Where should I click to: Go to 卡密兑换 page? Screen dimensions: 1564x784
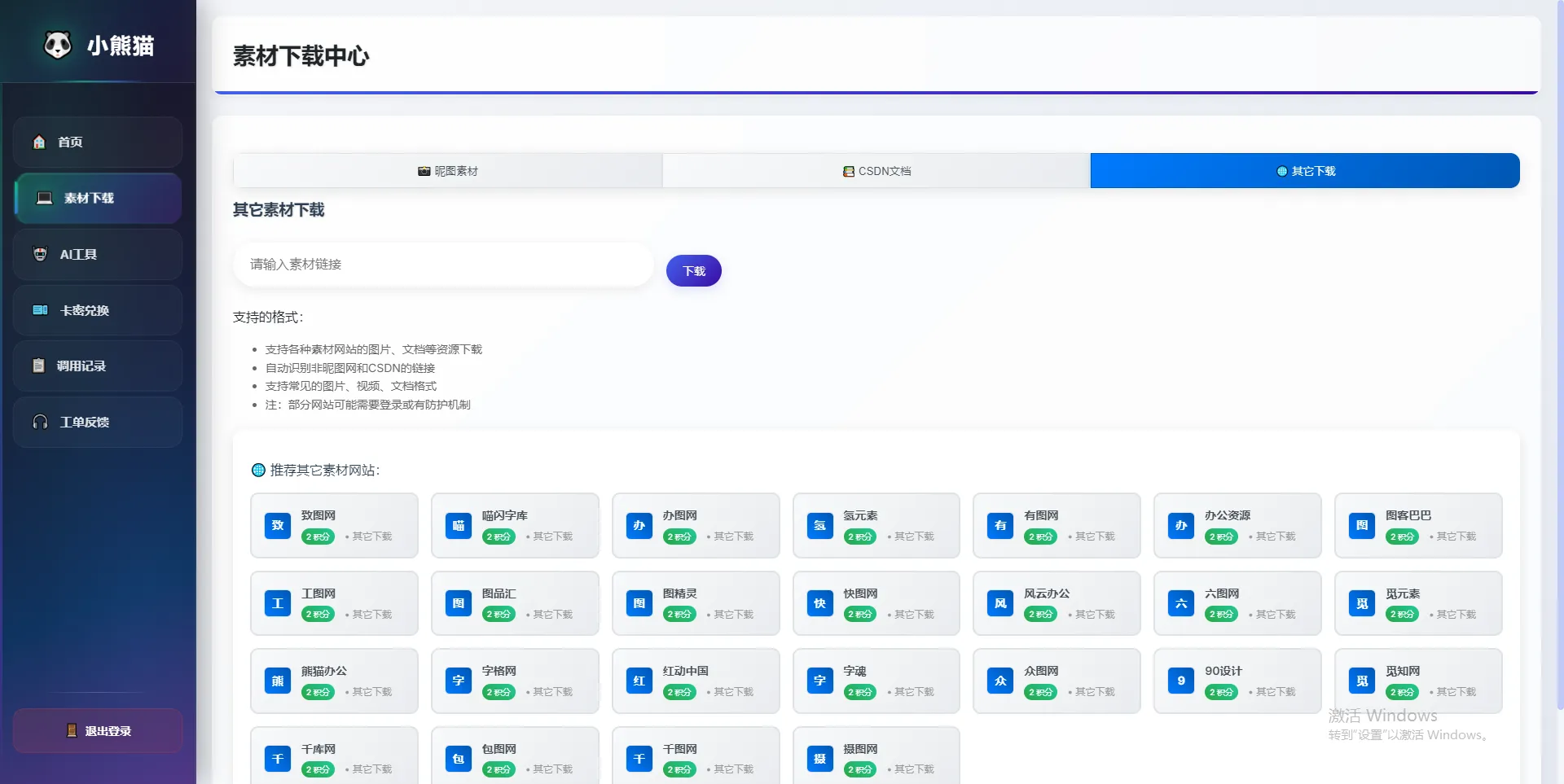[x=98, y=310]
